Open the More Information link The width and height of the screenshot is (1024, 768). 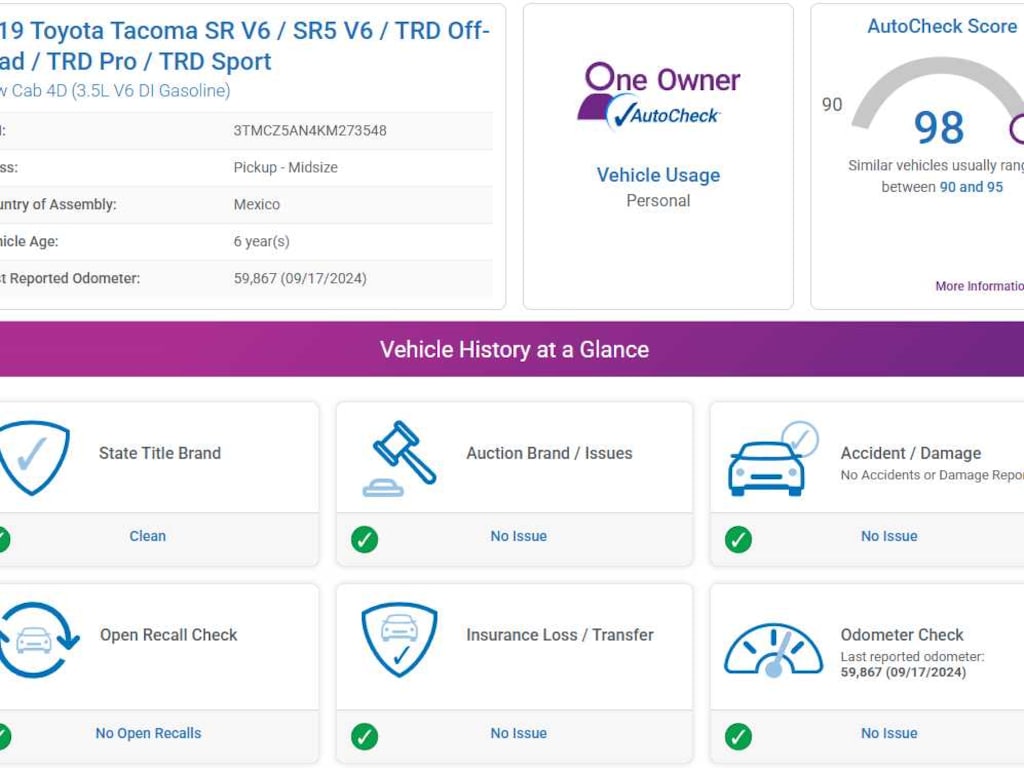pyautogui.click(x=978, y=286)
